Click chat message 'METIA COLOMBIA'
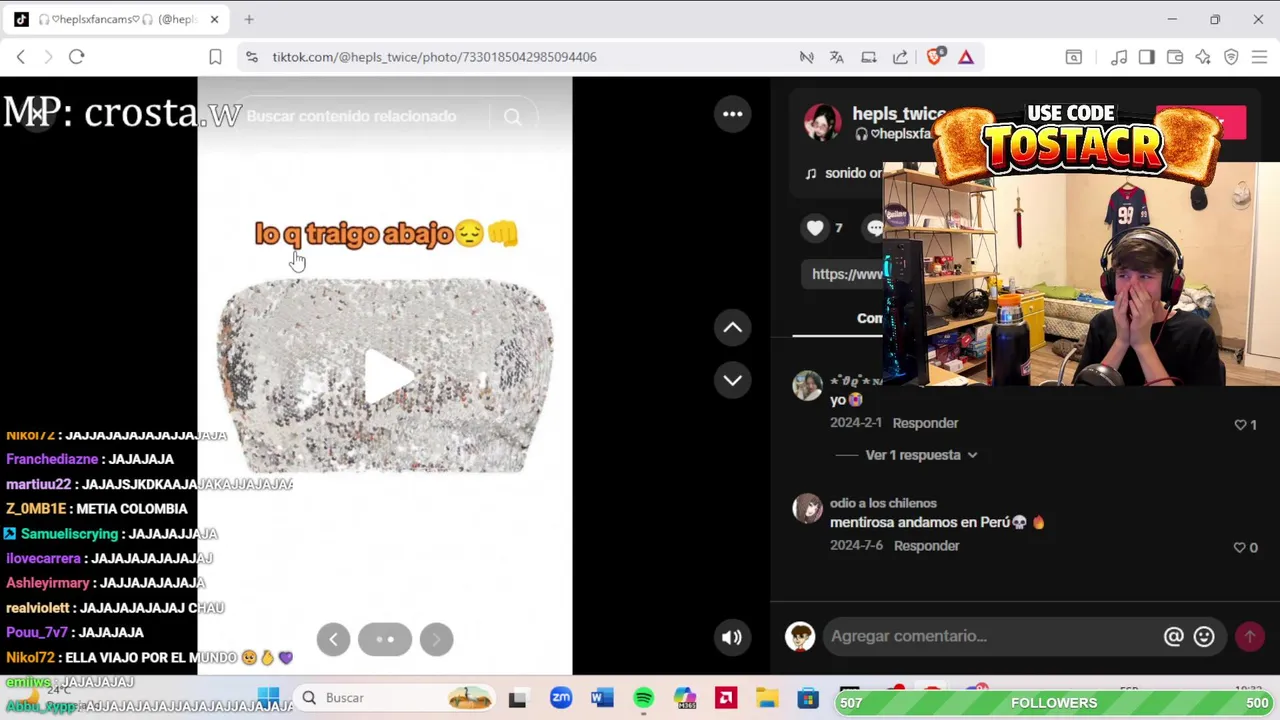1280x720 pixels. (x=132, y=509)
